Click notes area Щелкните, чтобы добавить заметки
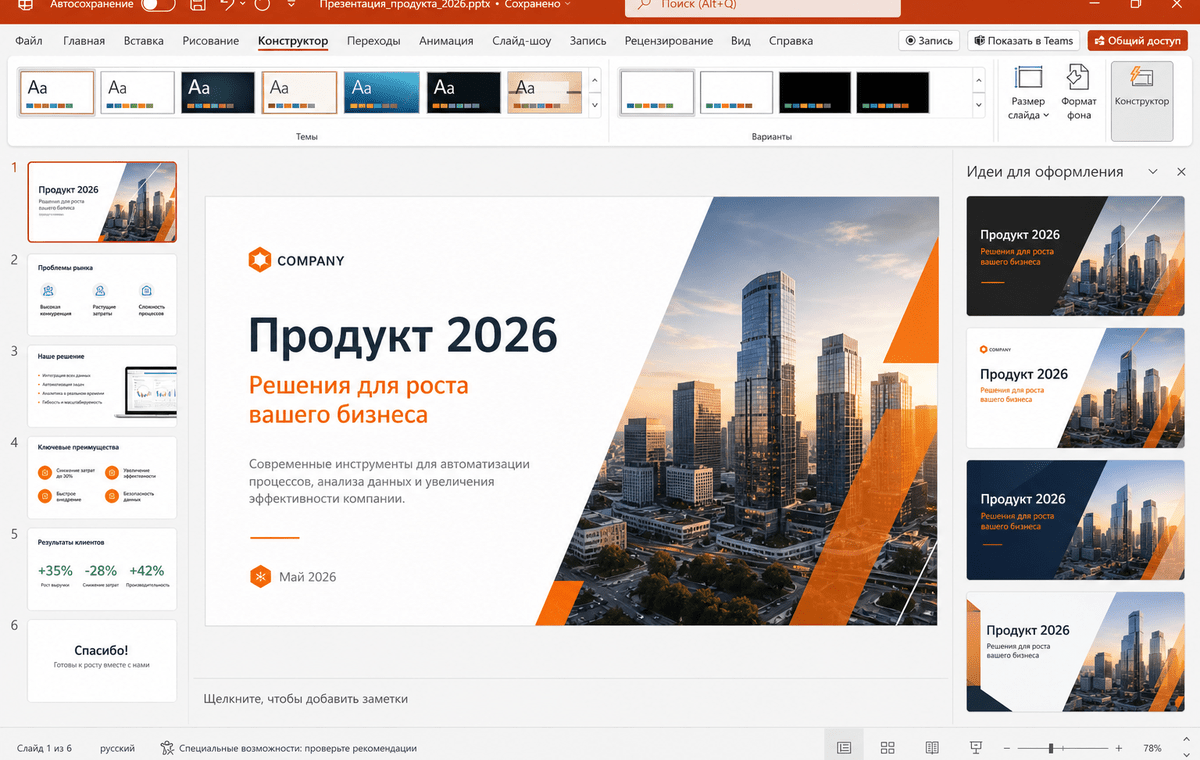Viewport: 1200px width, 760px height. pos(305,699)
